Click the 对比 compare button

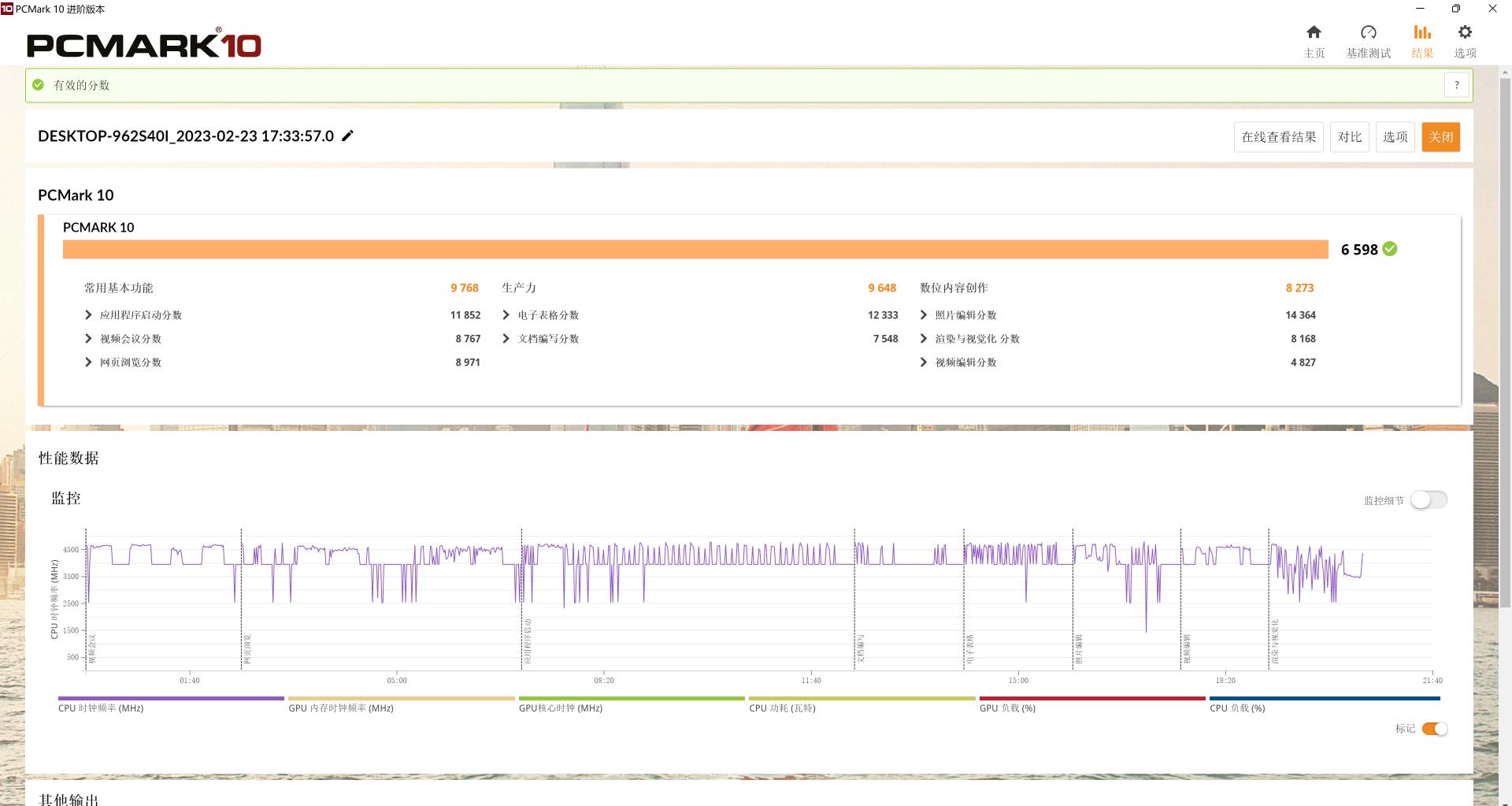coord(1349,137)
